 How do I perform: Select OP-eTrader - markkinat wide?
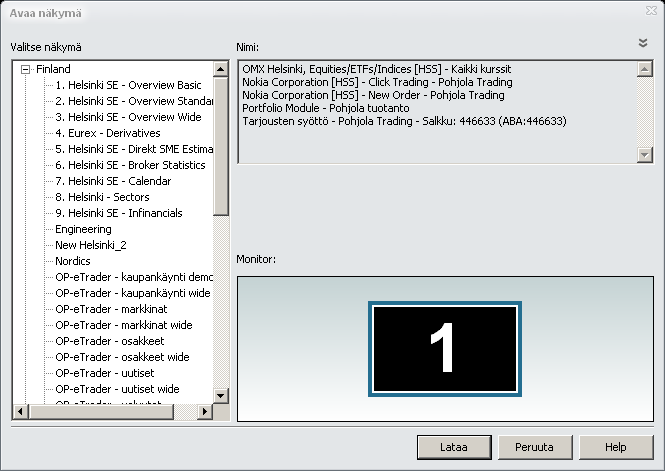pos(124,325)
